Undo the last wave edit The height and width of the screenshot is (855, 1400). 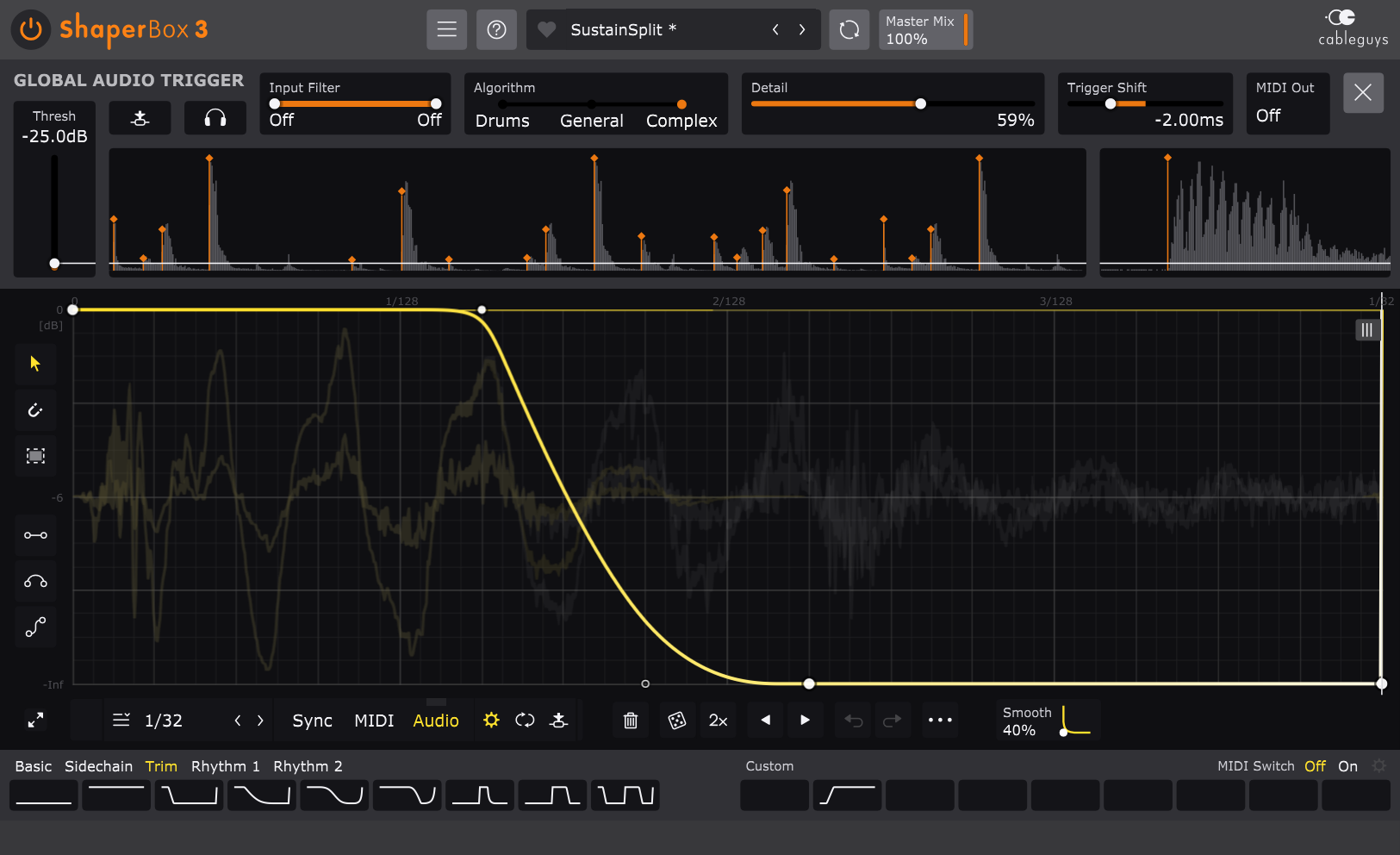tap(853, 720)
